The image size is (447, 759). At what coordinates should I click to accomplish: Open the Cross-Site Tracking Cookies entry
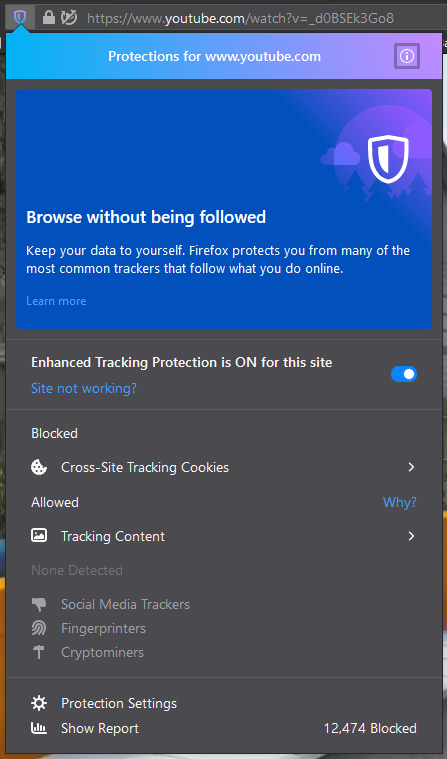pos(224,467)
